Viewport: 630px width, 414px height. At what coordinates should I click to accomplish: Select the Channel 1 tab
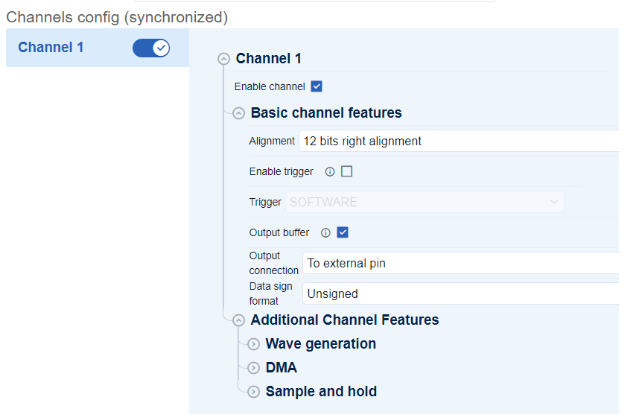pyautogui.click(x=51, y=48)
